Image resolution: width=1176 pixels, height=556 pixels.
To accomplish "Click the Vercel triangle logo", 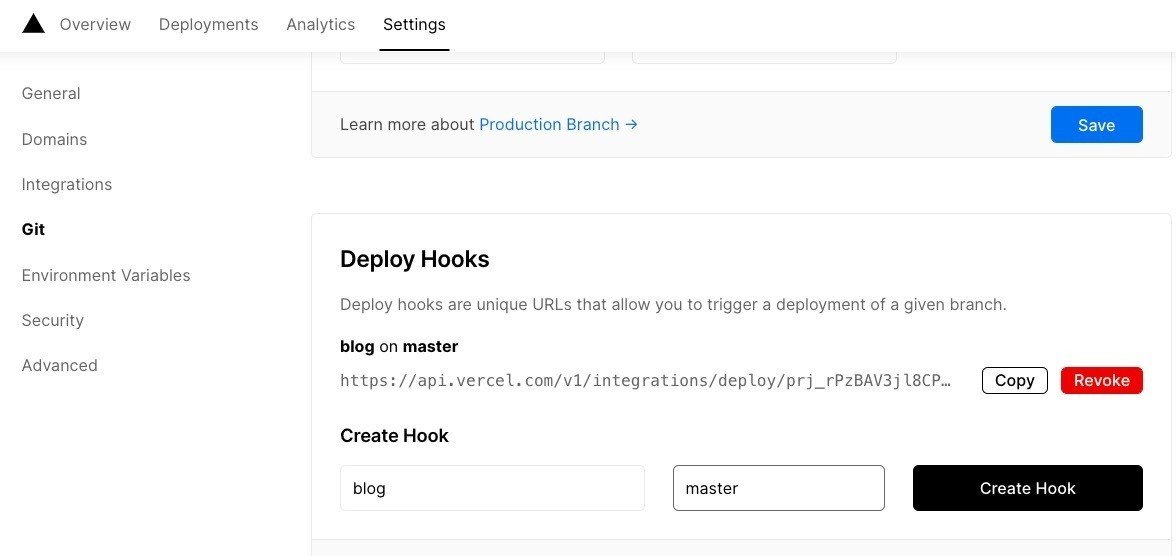I will tap(33, 24).
